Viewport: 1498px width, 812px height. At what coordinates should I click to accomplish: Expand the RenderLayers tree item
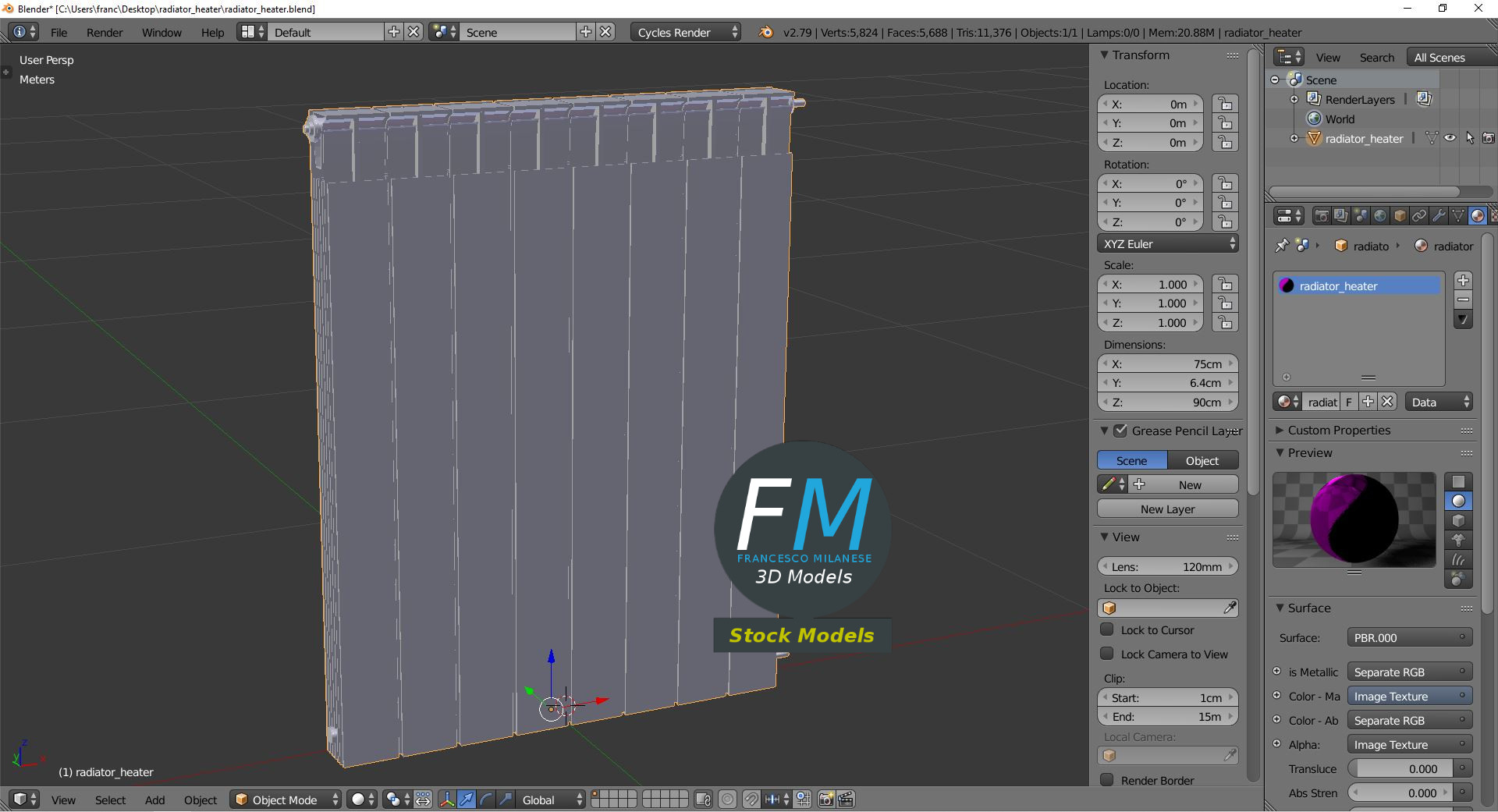[x=1294, y=99]
